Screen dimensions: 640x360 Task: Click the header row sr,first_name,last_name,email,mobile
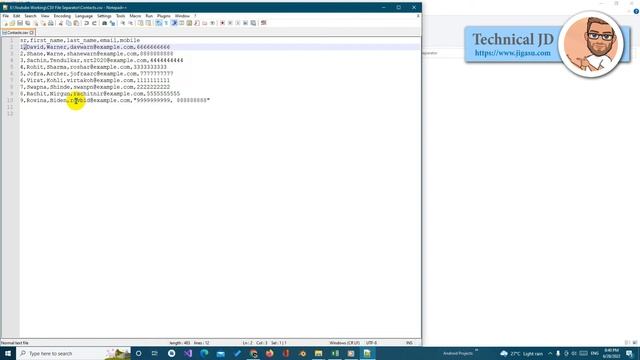click(80, 40)
